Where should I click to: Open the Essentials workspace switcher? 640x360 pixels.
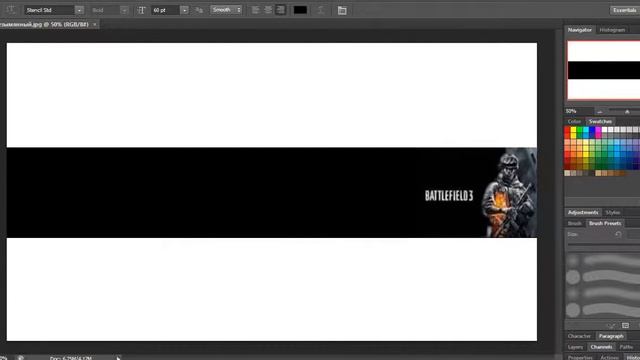pyautogui.click(x=625, y=10)
